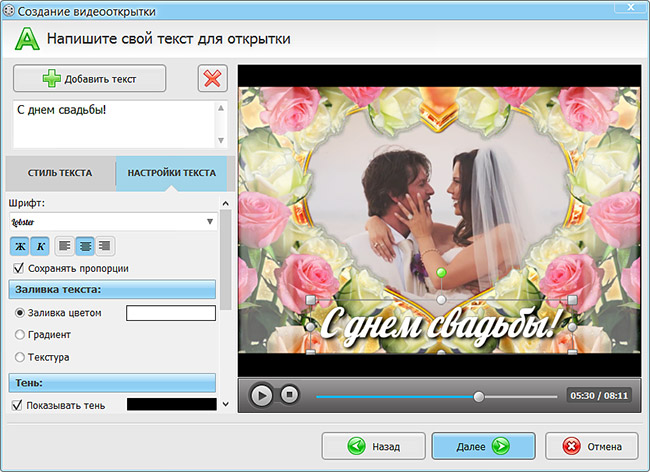Click the left-middle handle of text box
Screen dimensions: 650x472
(310, 327)
